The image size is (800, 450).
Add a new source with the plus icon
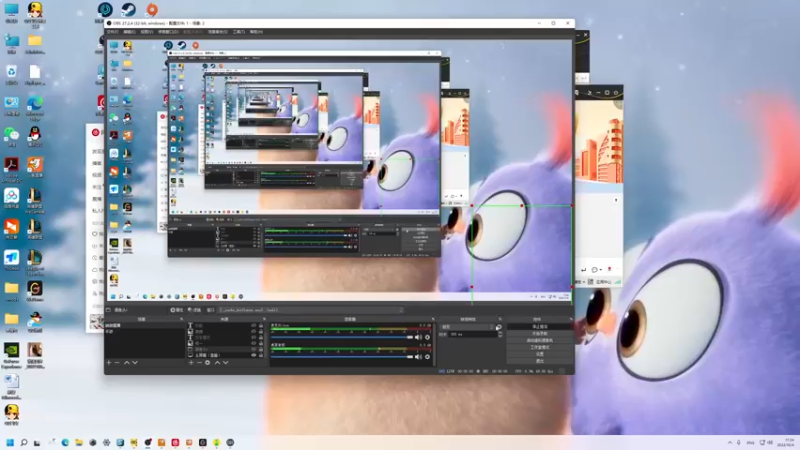pos(191,363)
